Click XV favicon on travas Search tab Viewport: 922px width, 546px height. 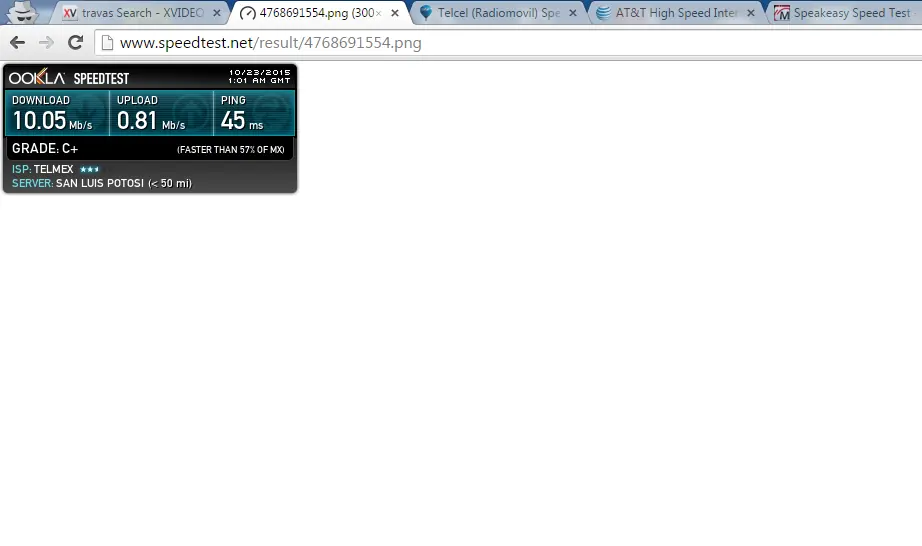coord(69,13)
